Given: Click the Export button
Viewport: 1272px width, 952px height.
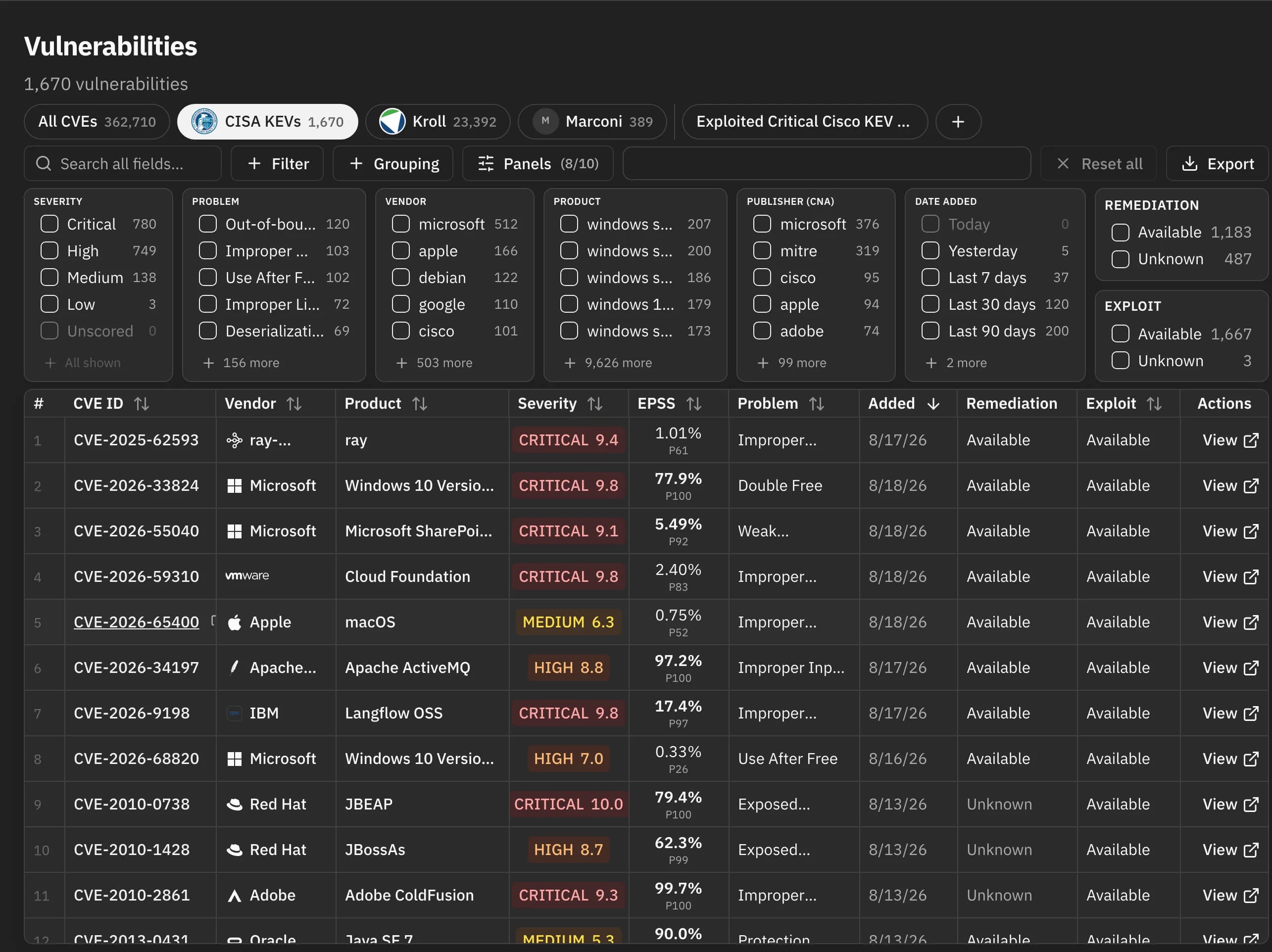Looking at the screenshot, I should point(1217,164).
